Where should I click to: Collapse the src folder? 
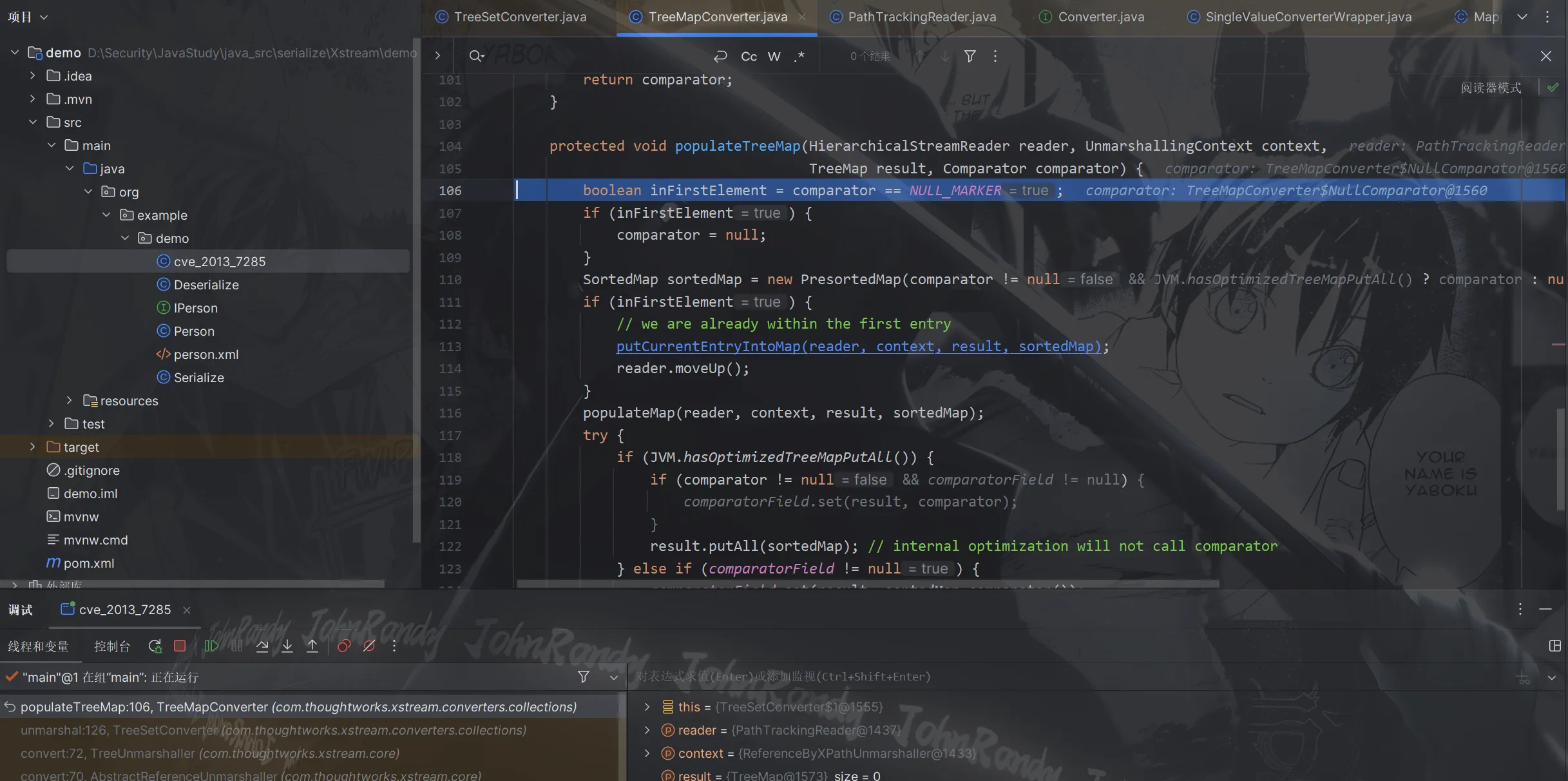(32, 122)
